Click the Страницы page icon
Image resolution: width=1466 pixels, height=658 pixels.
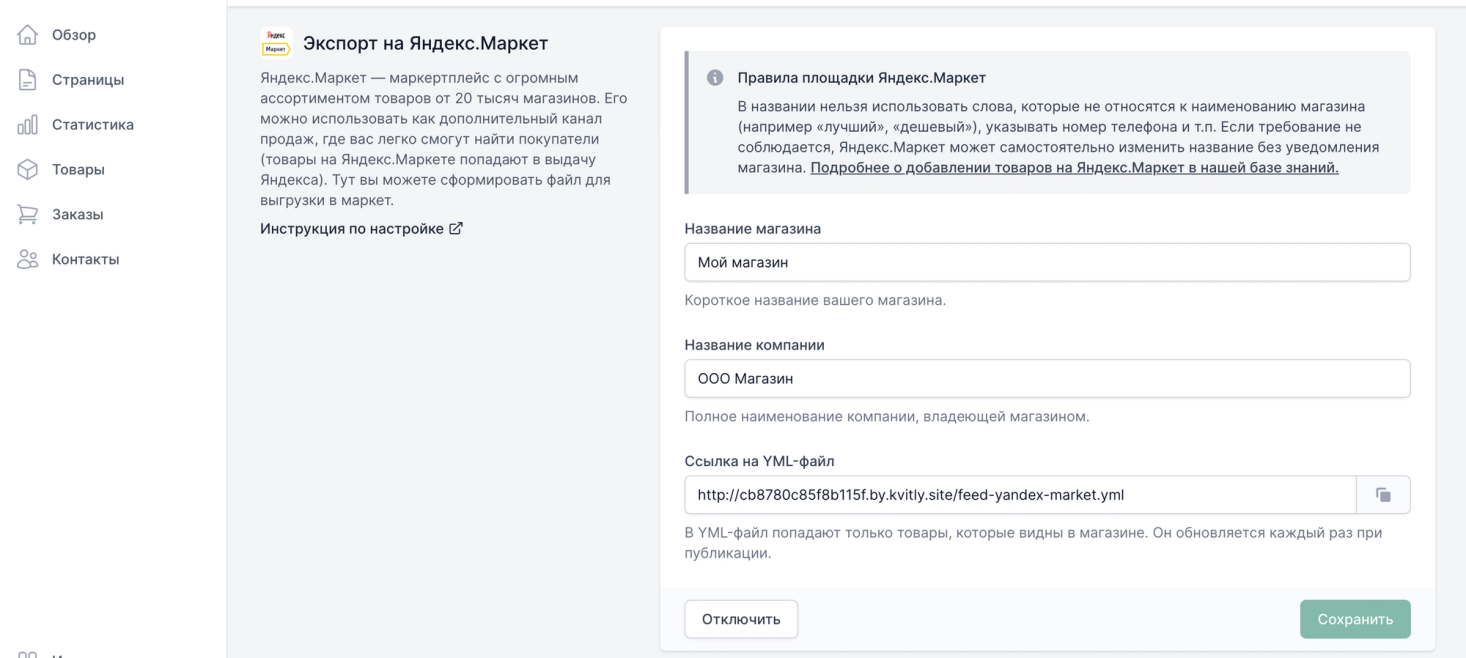point(28,80)
